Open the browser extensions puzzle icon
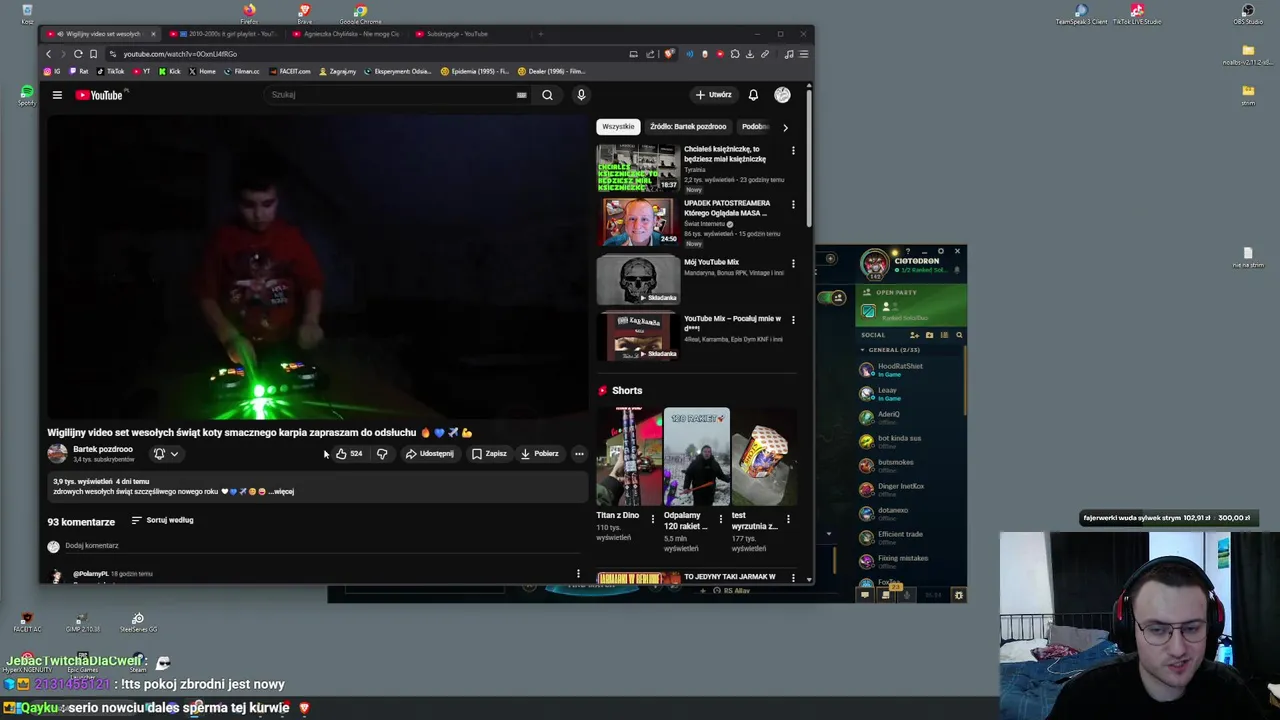Screen dimensions: 1280x720 point(735,54)
